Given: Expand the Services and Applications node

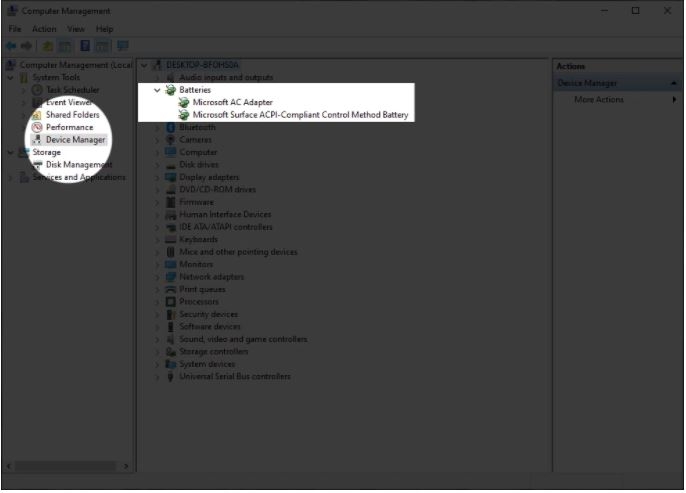Looking at the screenshot, I should (10, 178).
